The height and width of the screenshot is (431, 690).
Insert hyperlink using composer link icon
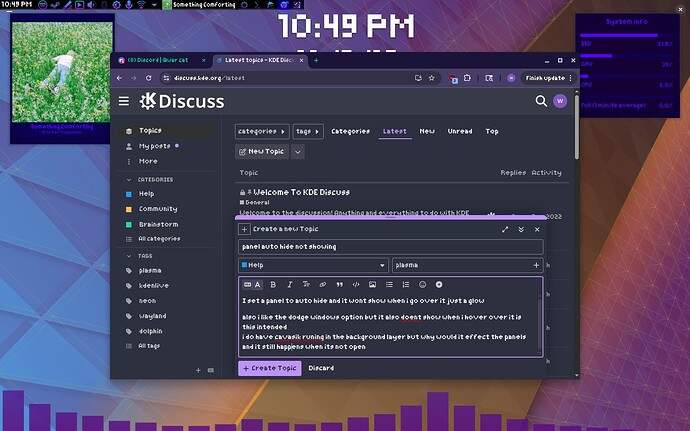[323, 285]
